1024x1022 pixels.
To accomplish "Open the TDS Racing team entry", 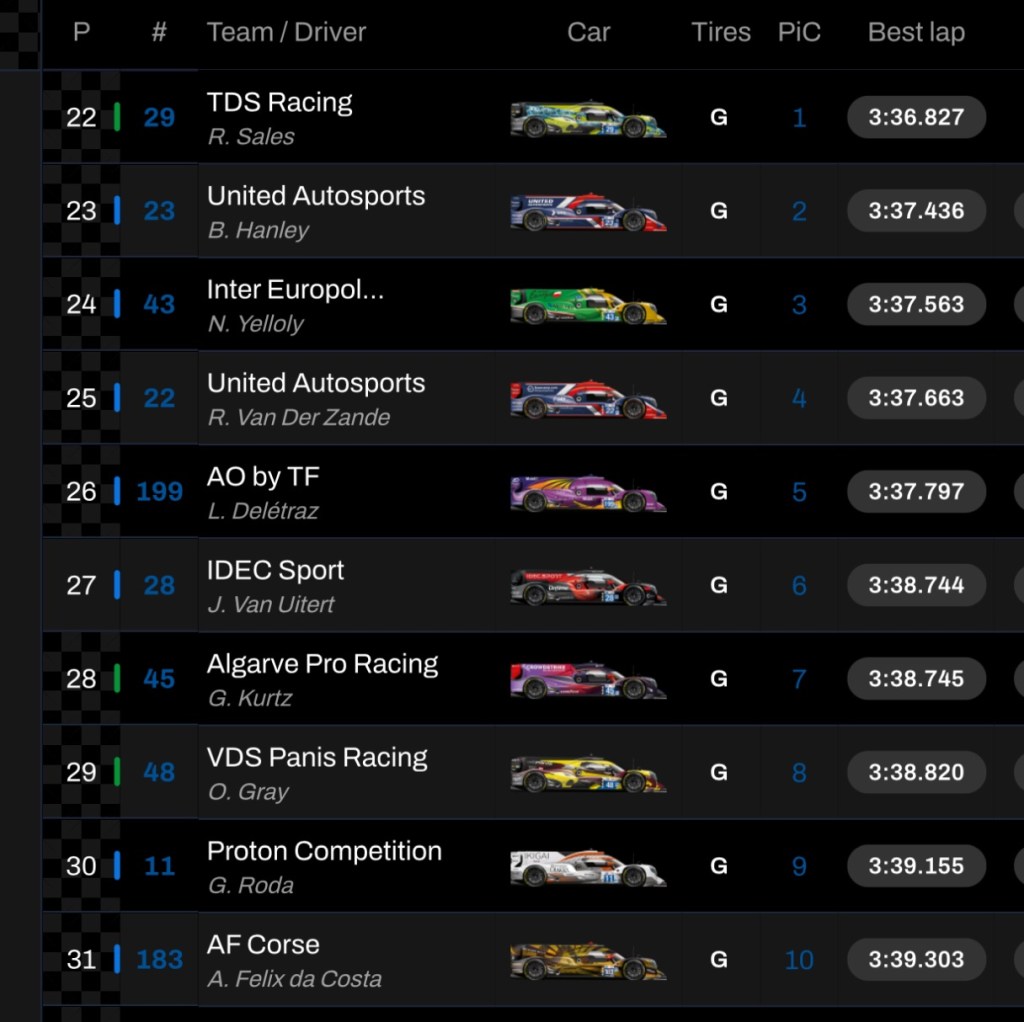I will tap(280, 103).
